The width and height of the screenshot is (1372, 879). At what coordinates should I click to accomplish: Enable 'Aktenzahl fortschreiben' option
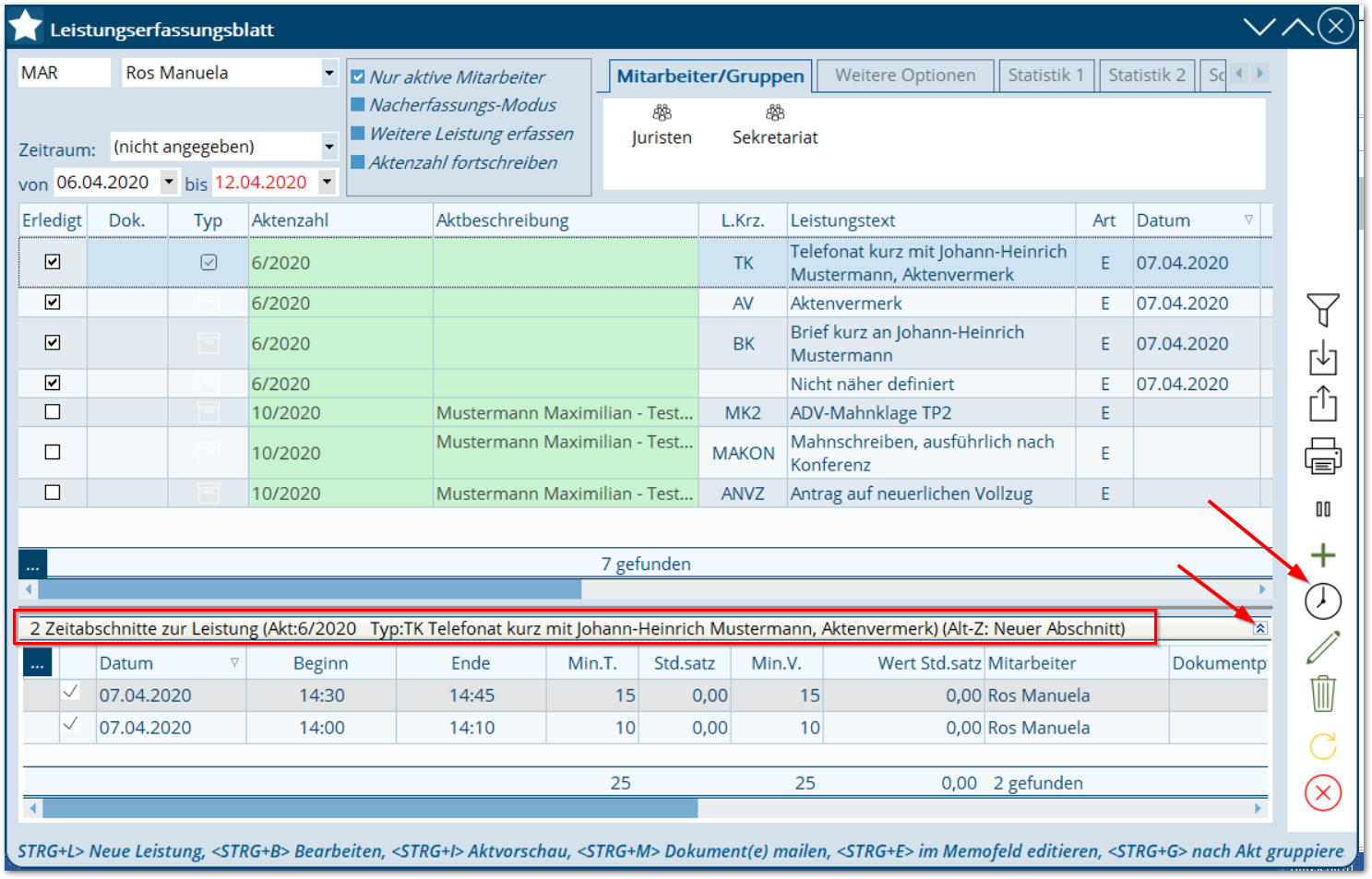tap(358, 162)
